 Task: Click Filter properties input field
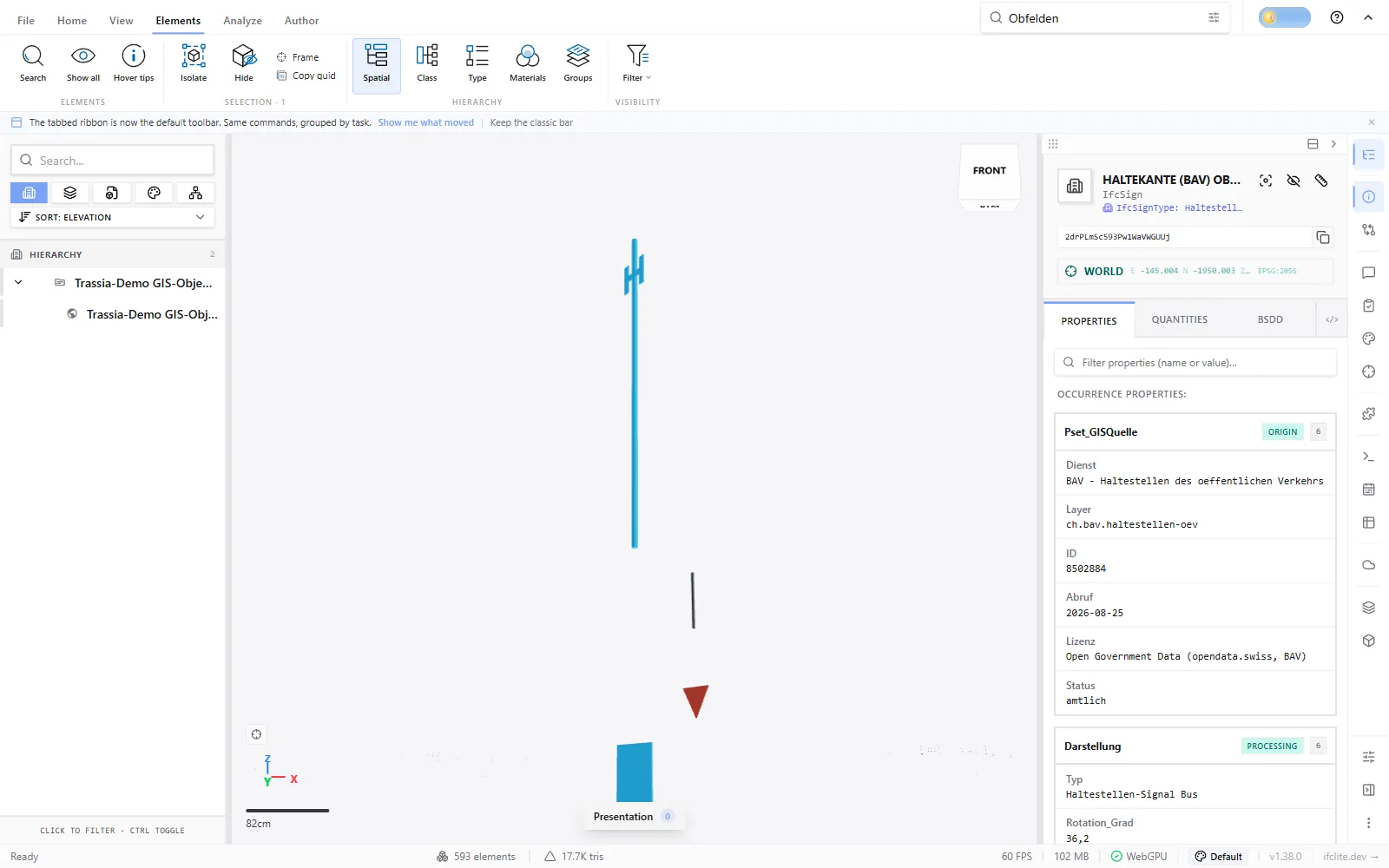1195,363
